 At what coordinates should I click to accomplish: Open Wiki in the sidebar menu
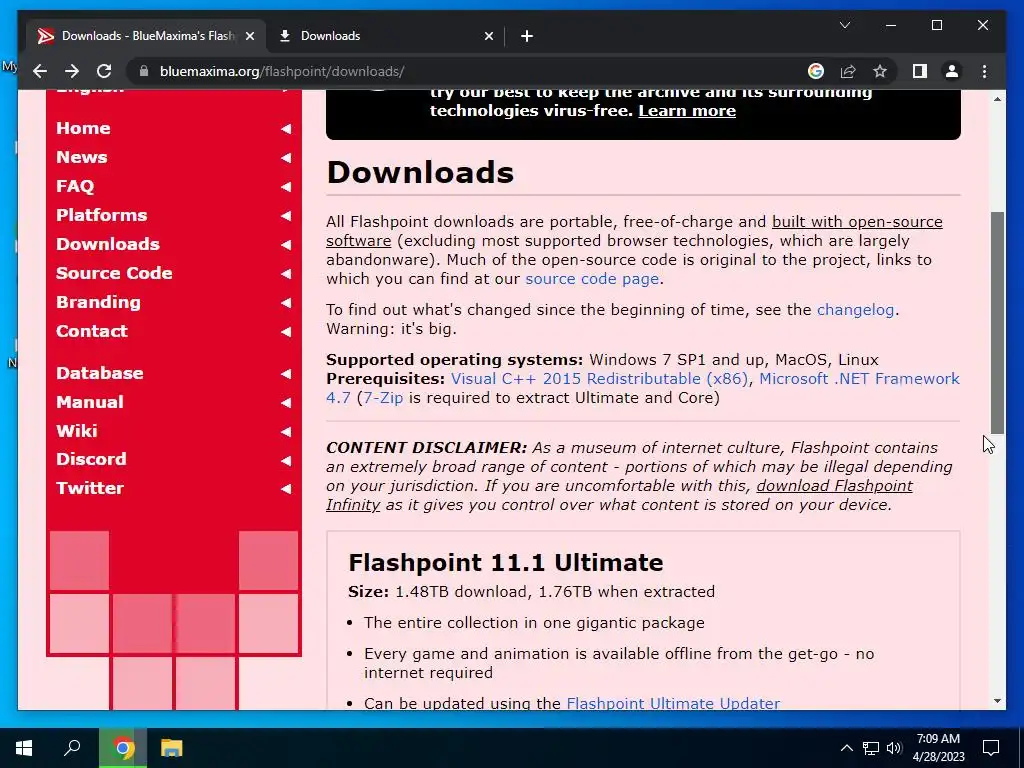pyautogui.click(x=76, y=430)
